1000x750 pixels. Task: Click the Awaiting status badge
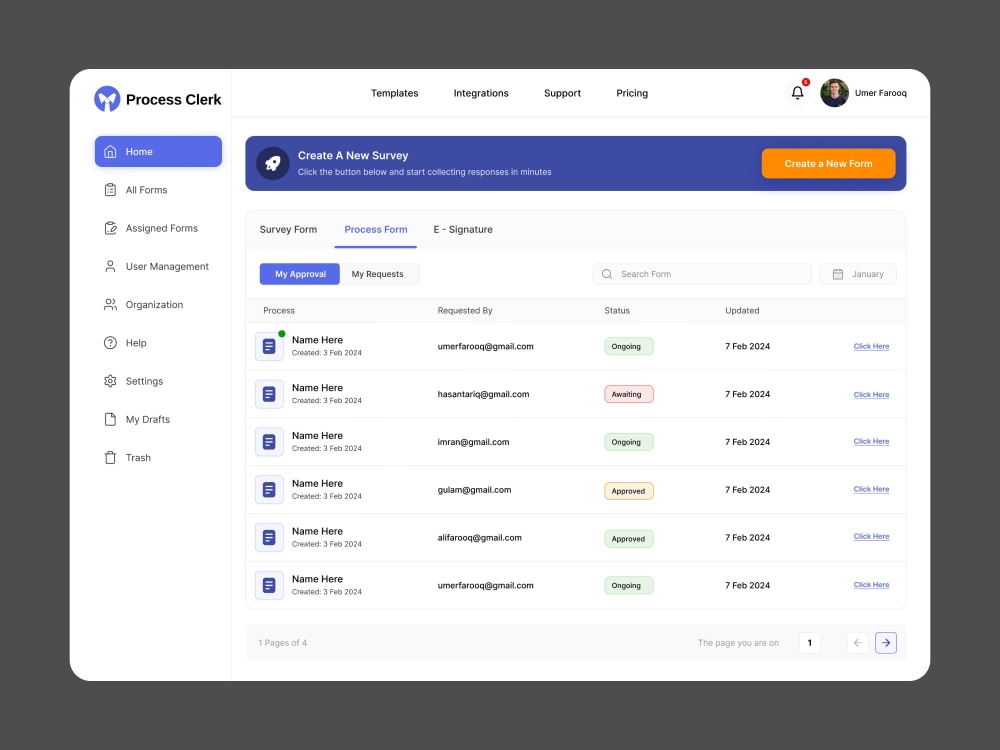pos(629,394)
